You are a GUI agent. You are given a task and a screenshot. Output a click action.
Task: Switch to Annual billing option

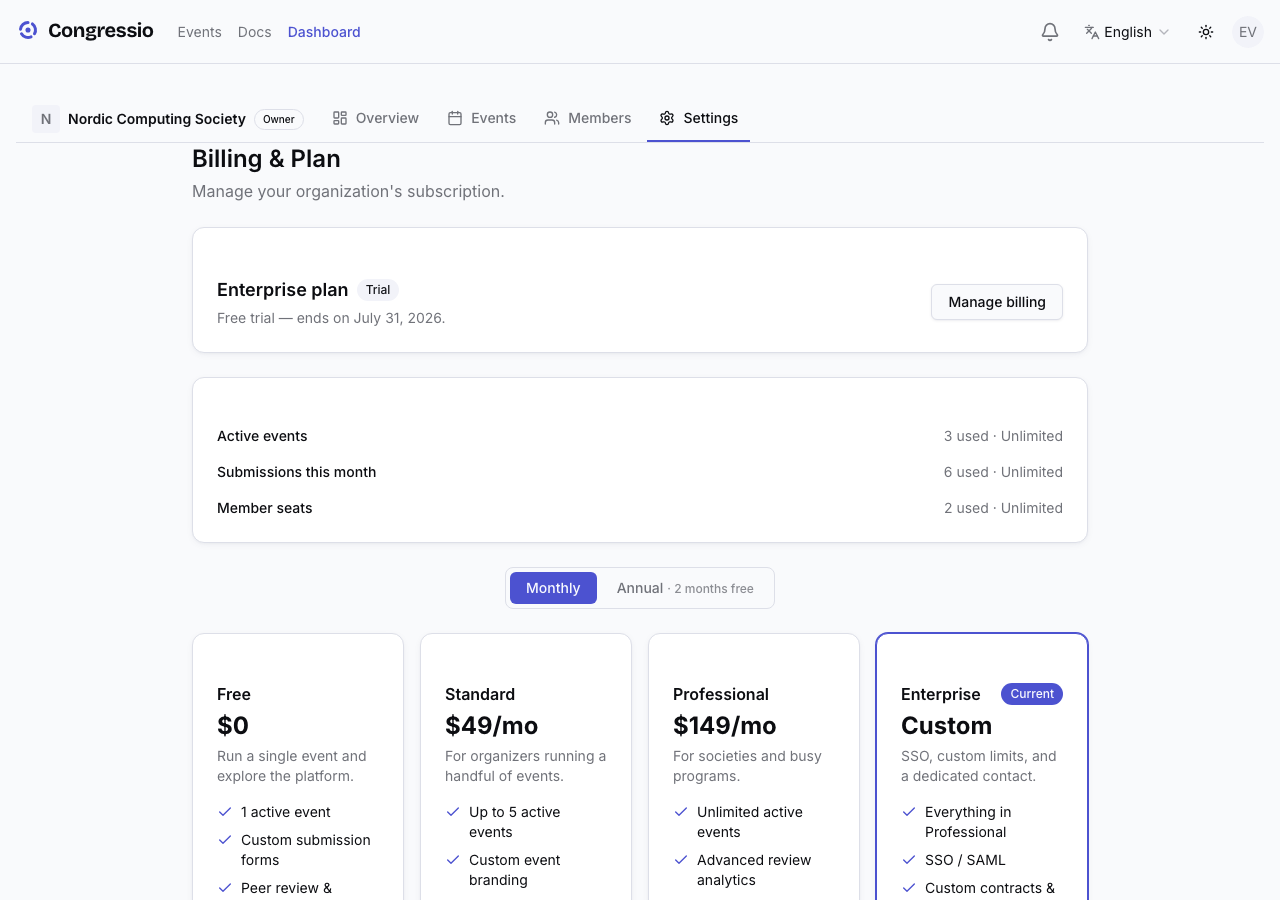point(685,588)
